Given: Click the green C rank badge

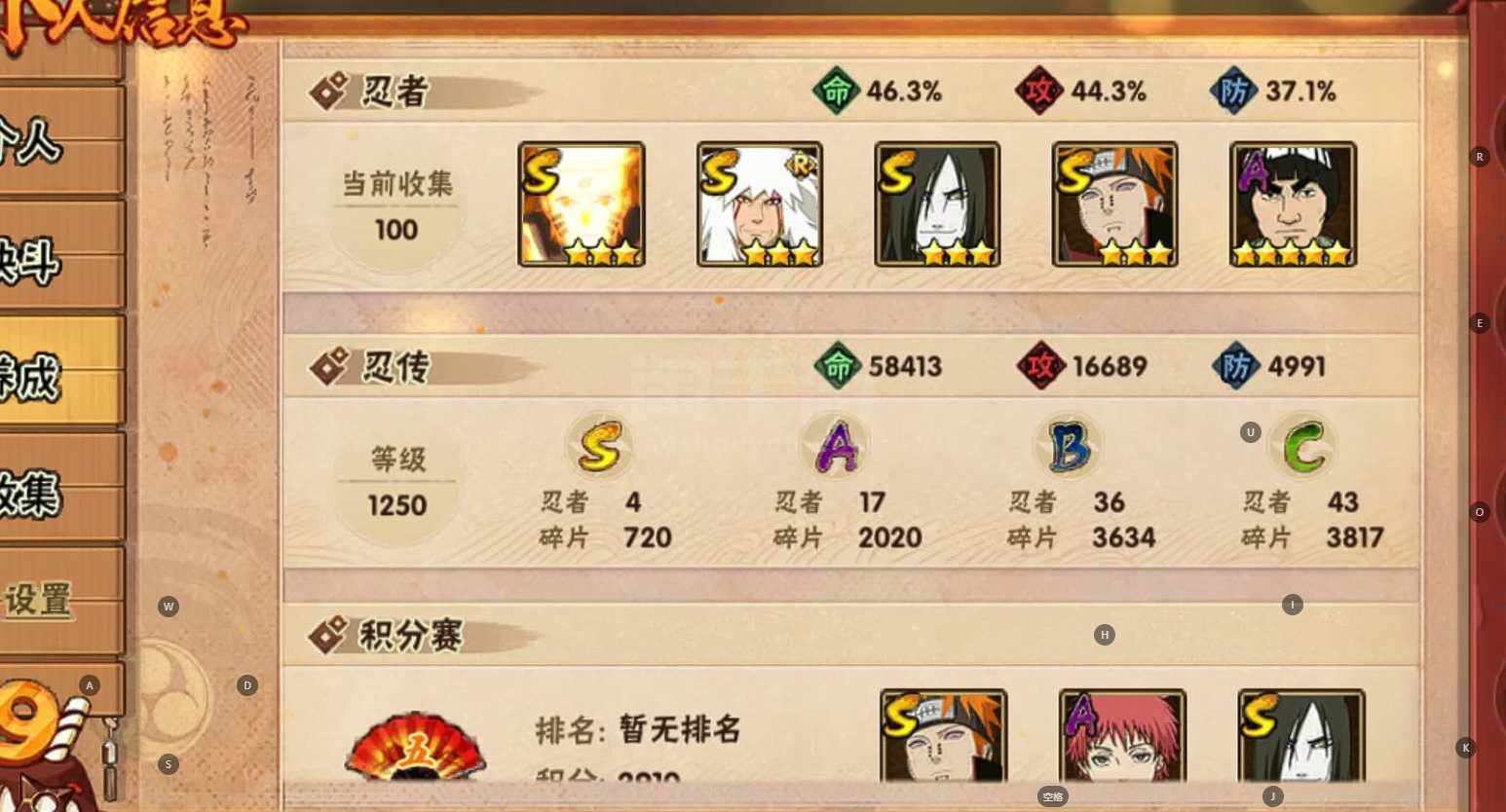Looking at the screenshot, I should point(1303,446).
